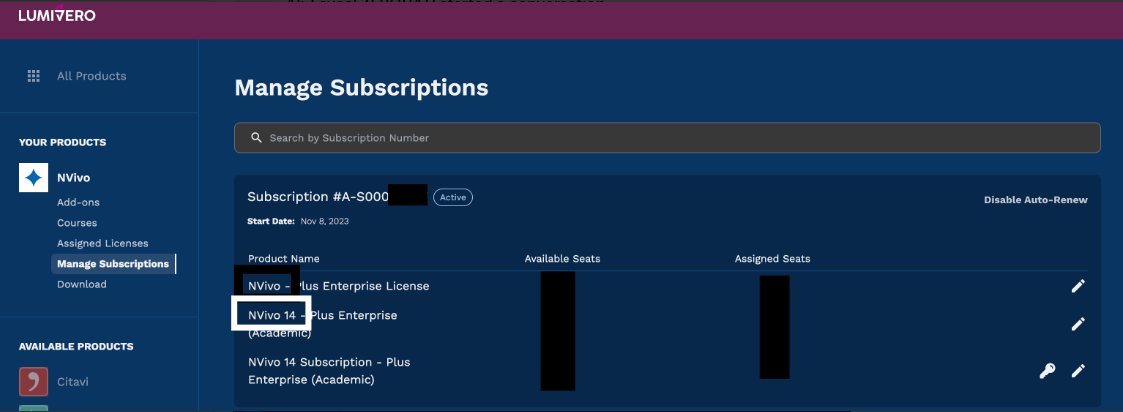Click Disable Auto-Renew
Viewport: 1123px width, 412px height.
click(x=1036, y=200)
